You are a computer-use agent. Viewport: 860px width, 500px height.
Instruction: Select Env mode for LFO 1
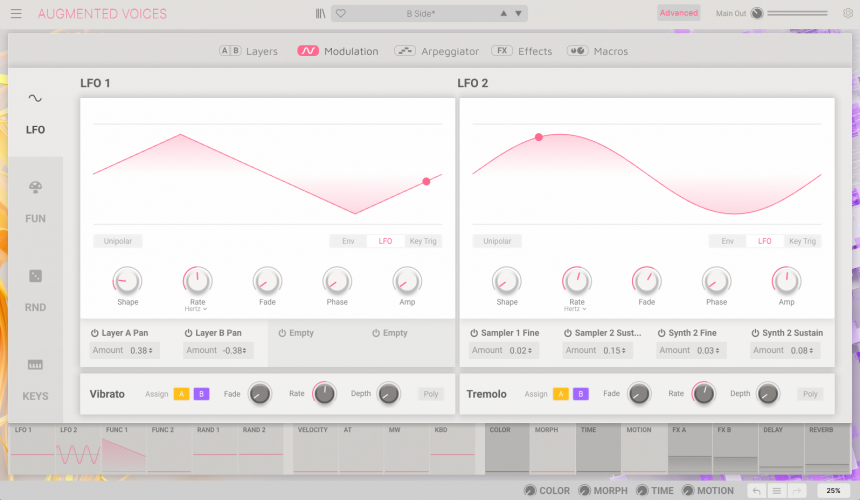tap(348, 241)
